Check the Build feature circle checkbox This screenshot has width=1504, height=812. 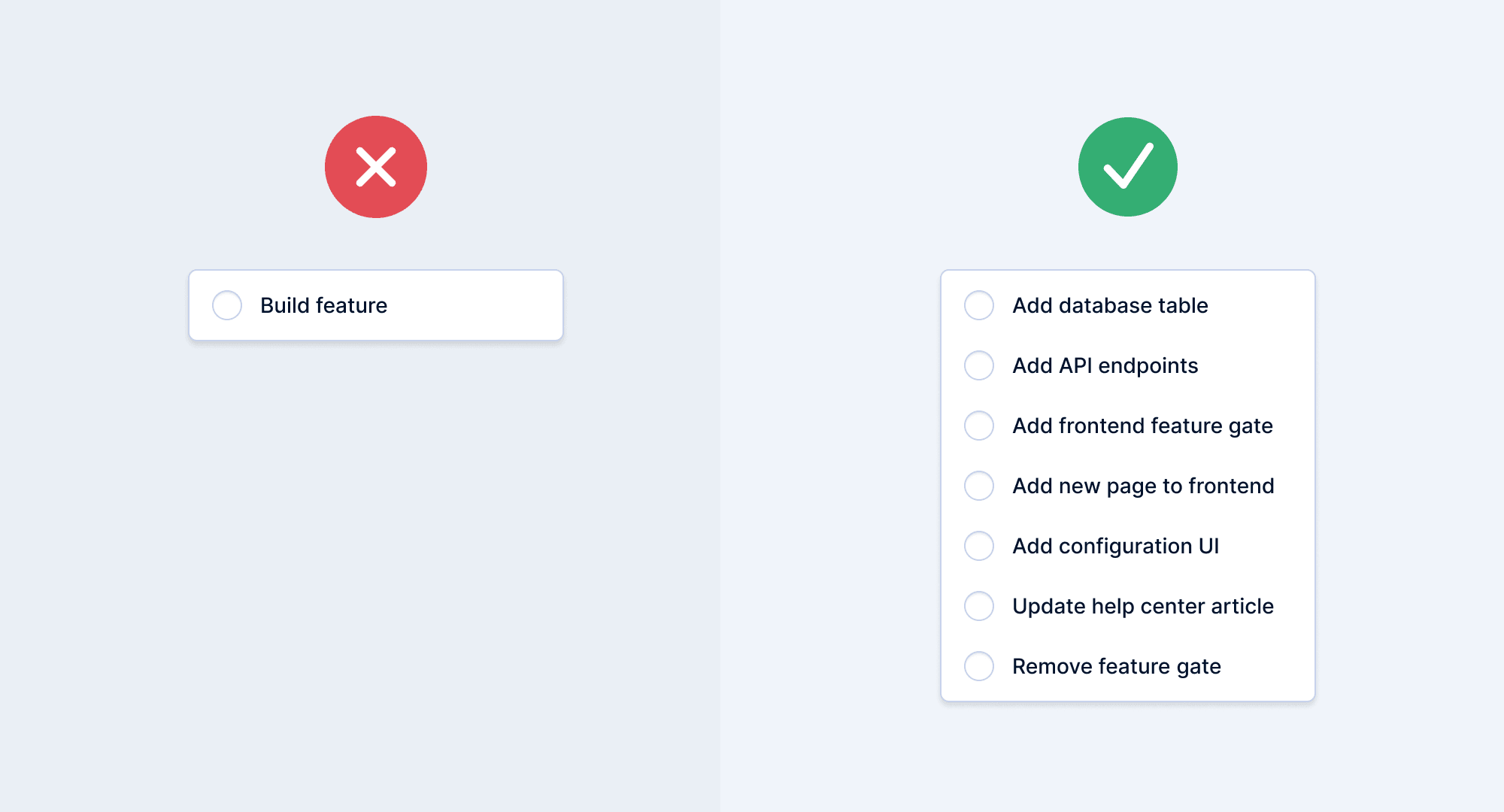tap(227, 305)
